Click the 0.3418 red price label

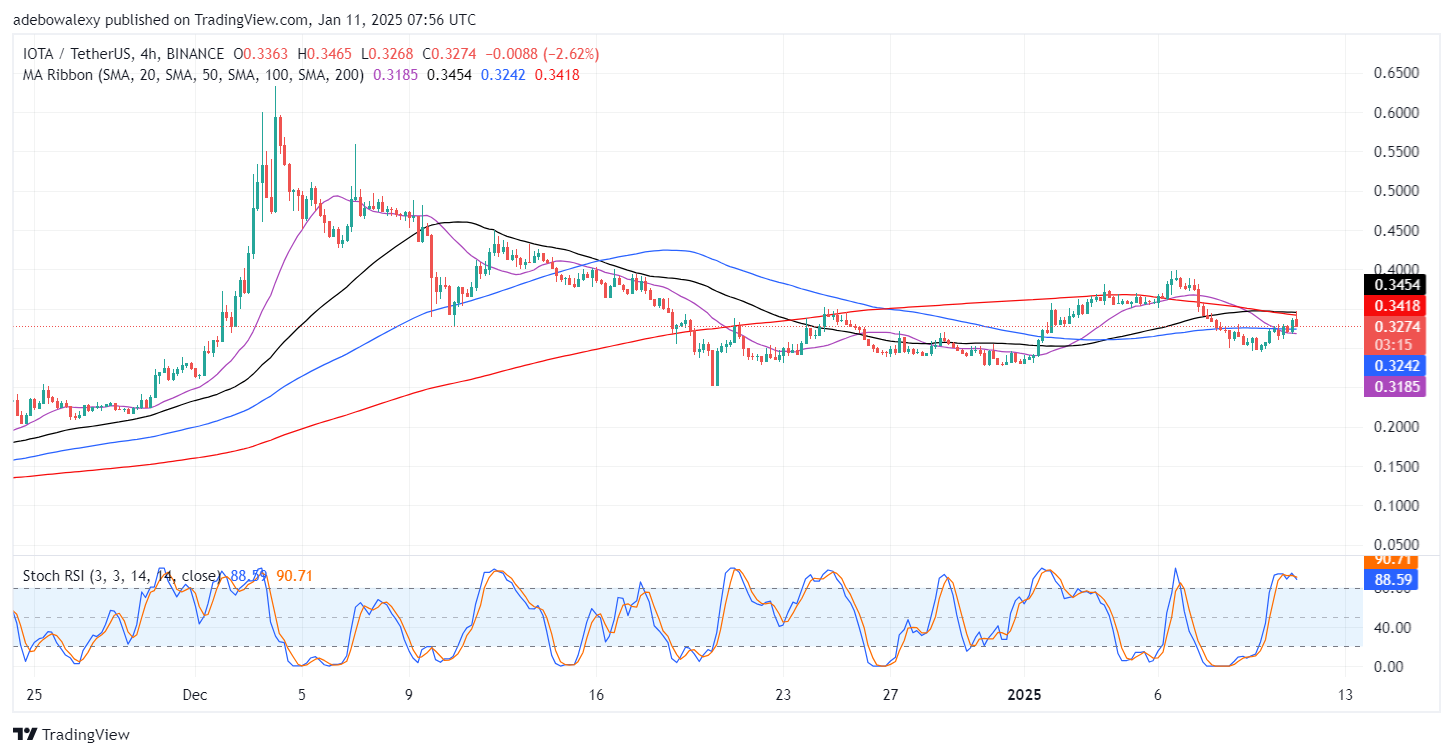(x=1395, y=304)
